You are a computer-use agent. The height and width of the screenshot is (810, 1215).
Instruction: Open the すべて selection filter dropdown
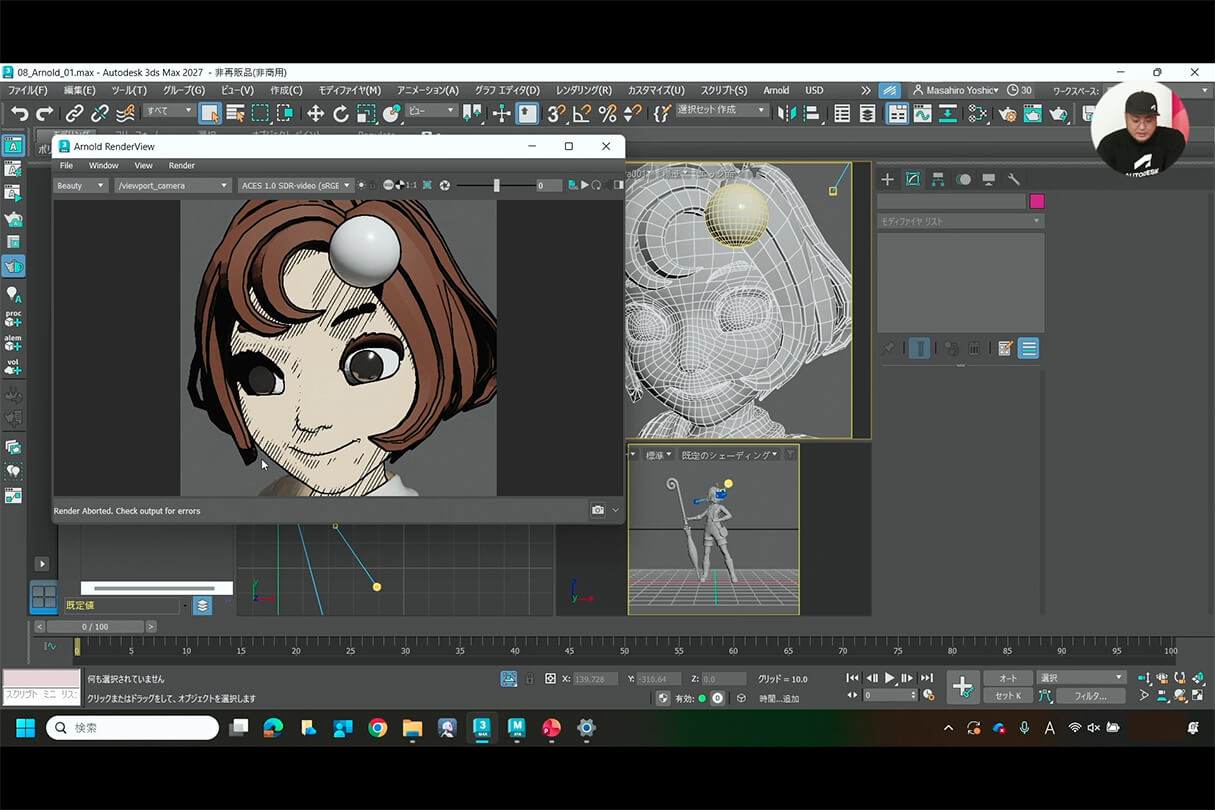click(168, 111)
